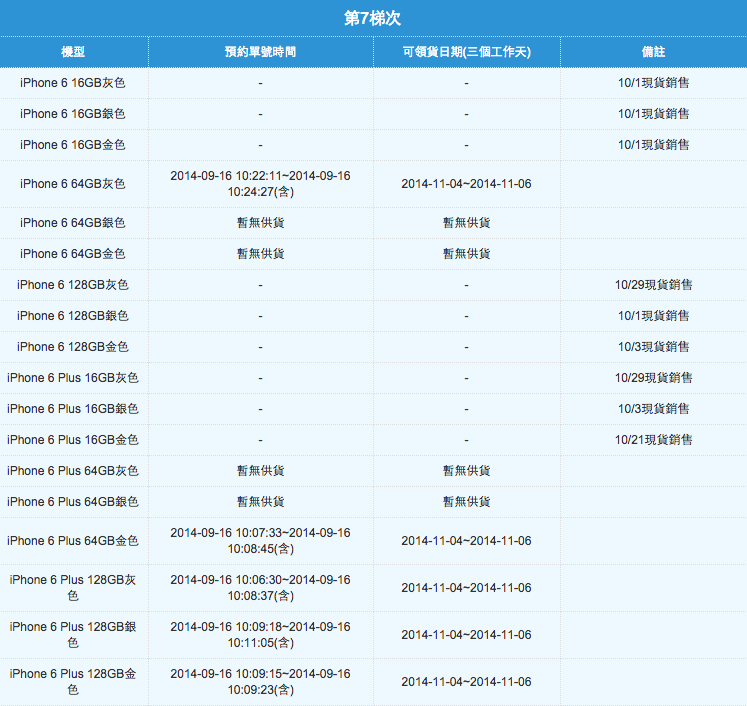The height and width of the screenshot is (706, 747).
Task: Click the 10/3現貨銷售 note for iPhone 6 Plus 16GB銀色
Action: (653, 409)
